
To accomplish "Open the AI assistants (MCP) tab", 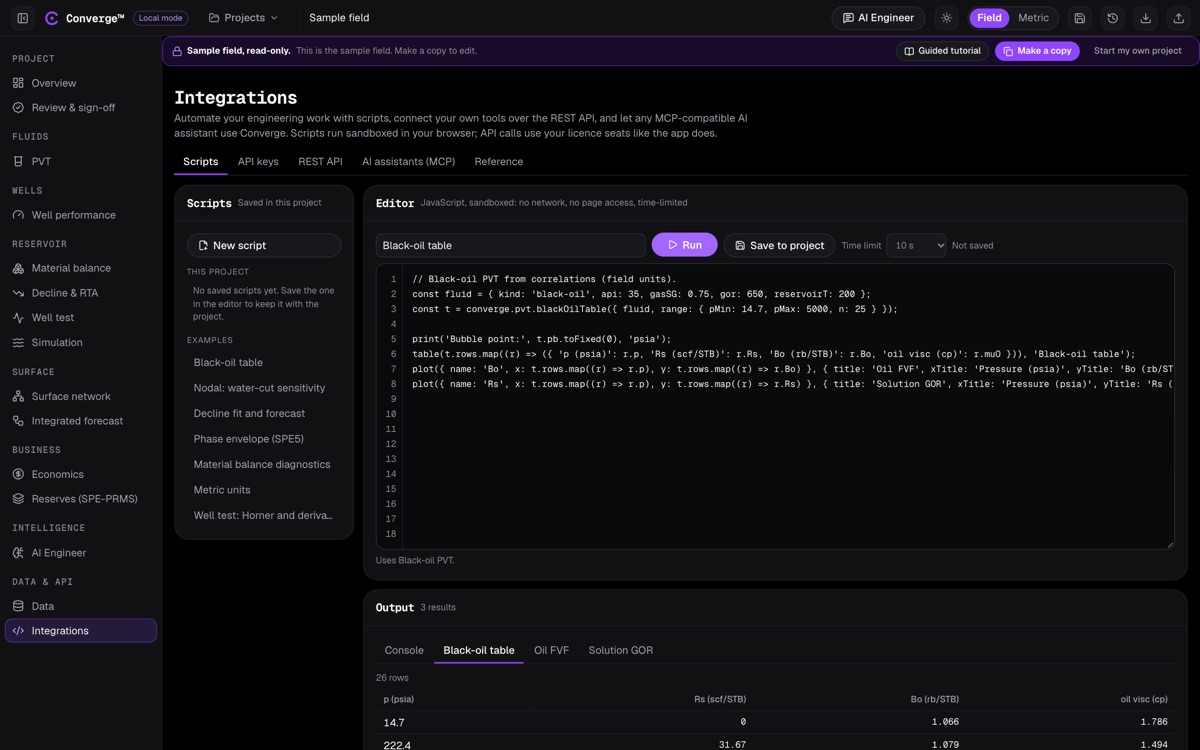I will [408, 162].
